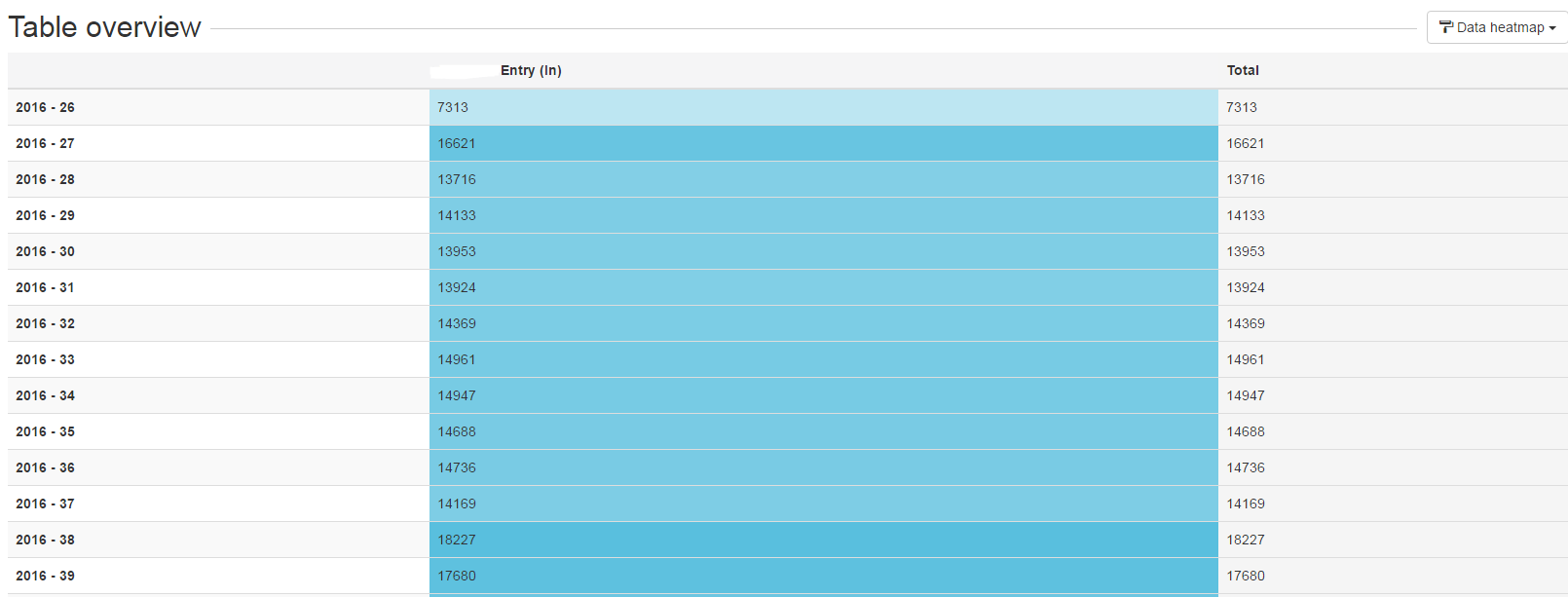This screenshot has height=597, width=1568.
Task: Click Entry (In) heatmap cell 13953
Action: (x=824, y=251)
